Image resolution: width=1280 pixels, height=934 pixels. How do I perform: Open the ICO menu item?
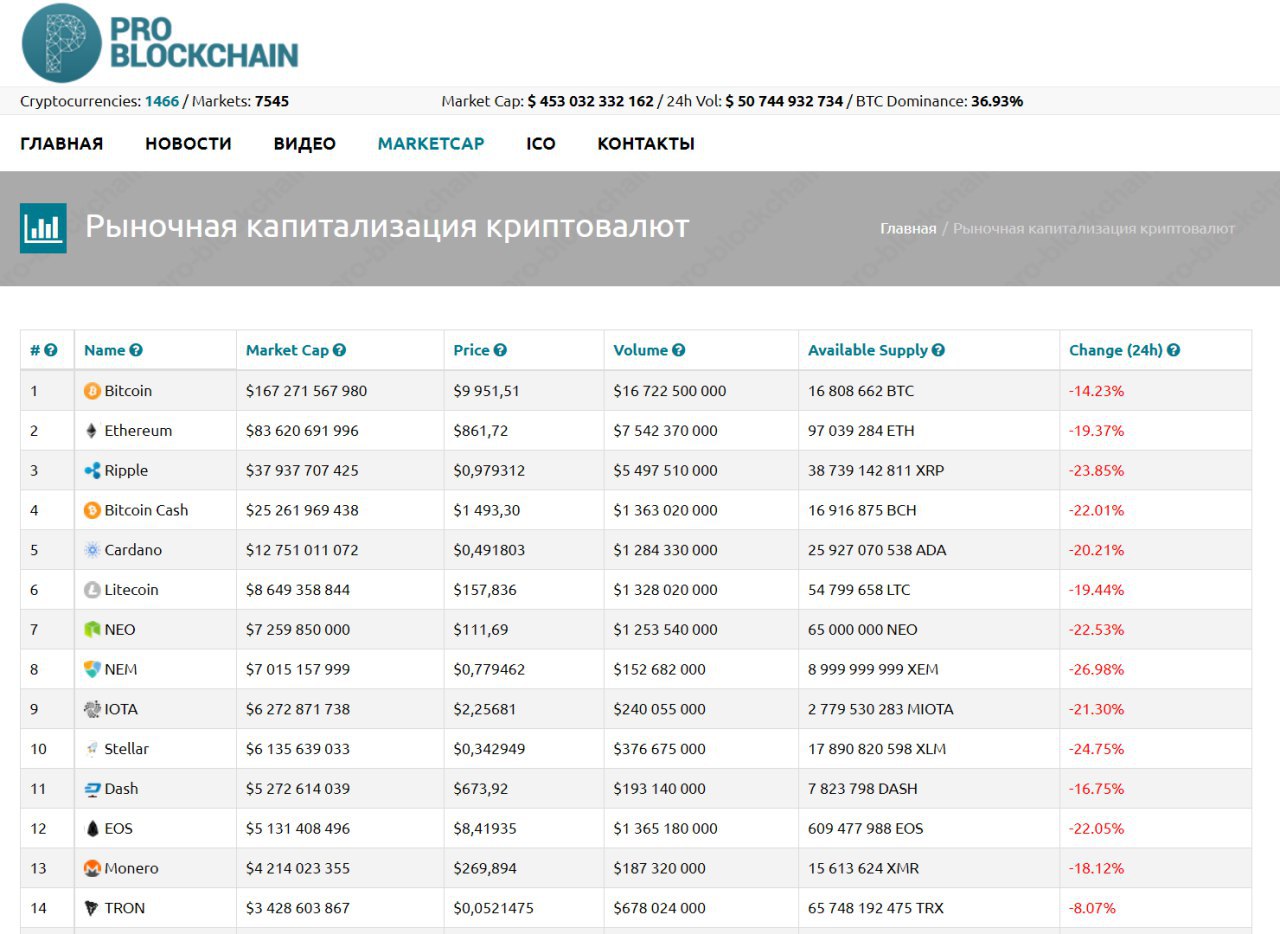point(541,144)
